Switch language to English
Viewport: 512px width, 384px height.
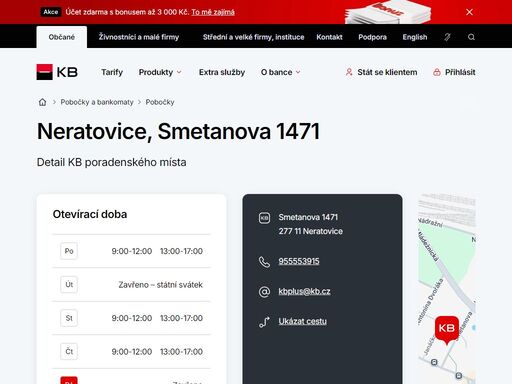point(415,37)
